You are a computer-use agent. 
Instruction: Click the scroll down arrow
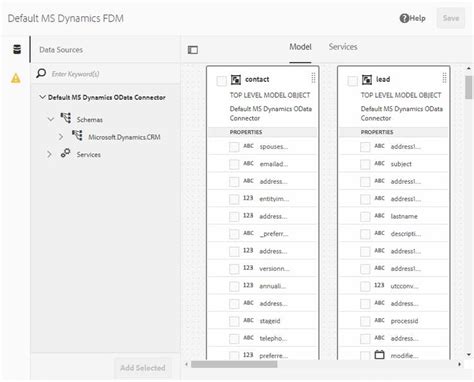pos(469,355)
